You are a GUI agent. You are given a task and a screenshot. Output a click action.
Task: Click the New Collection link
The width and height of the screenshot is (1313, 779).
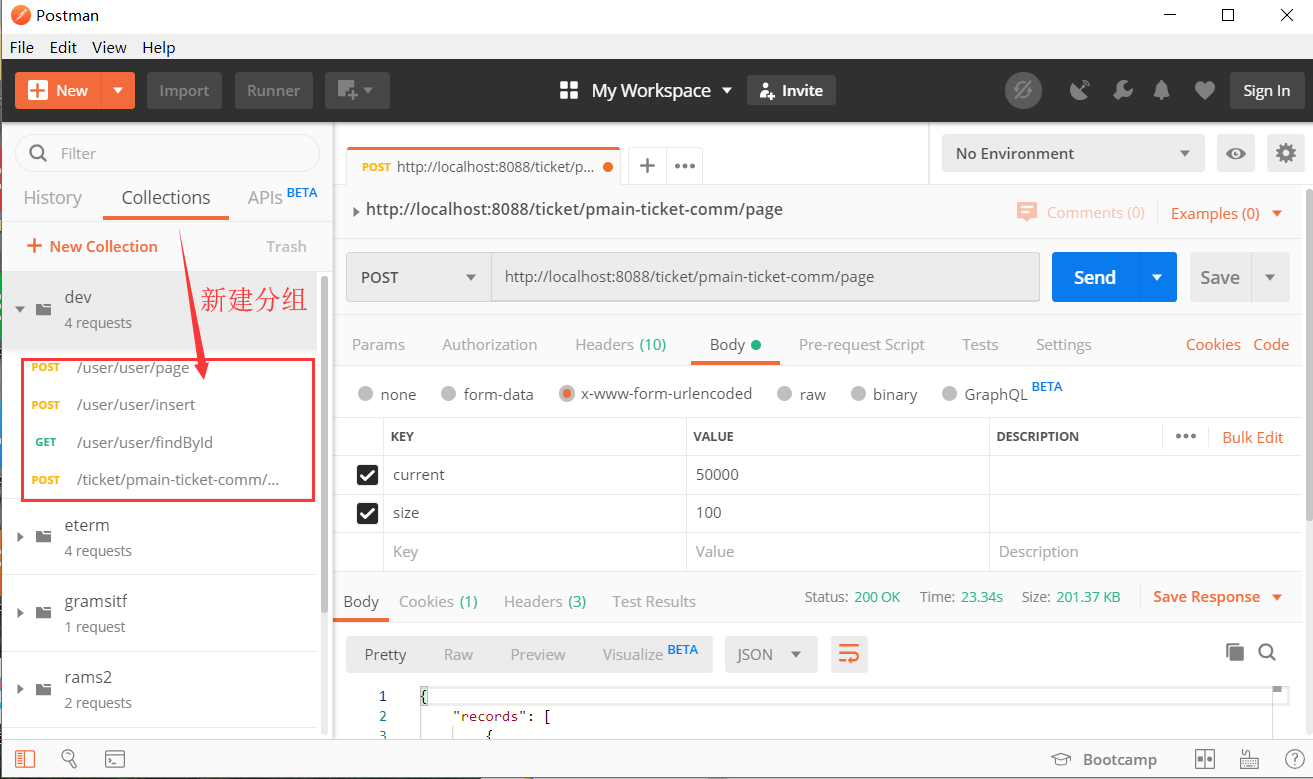click(91, 246)
